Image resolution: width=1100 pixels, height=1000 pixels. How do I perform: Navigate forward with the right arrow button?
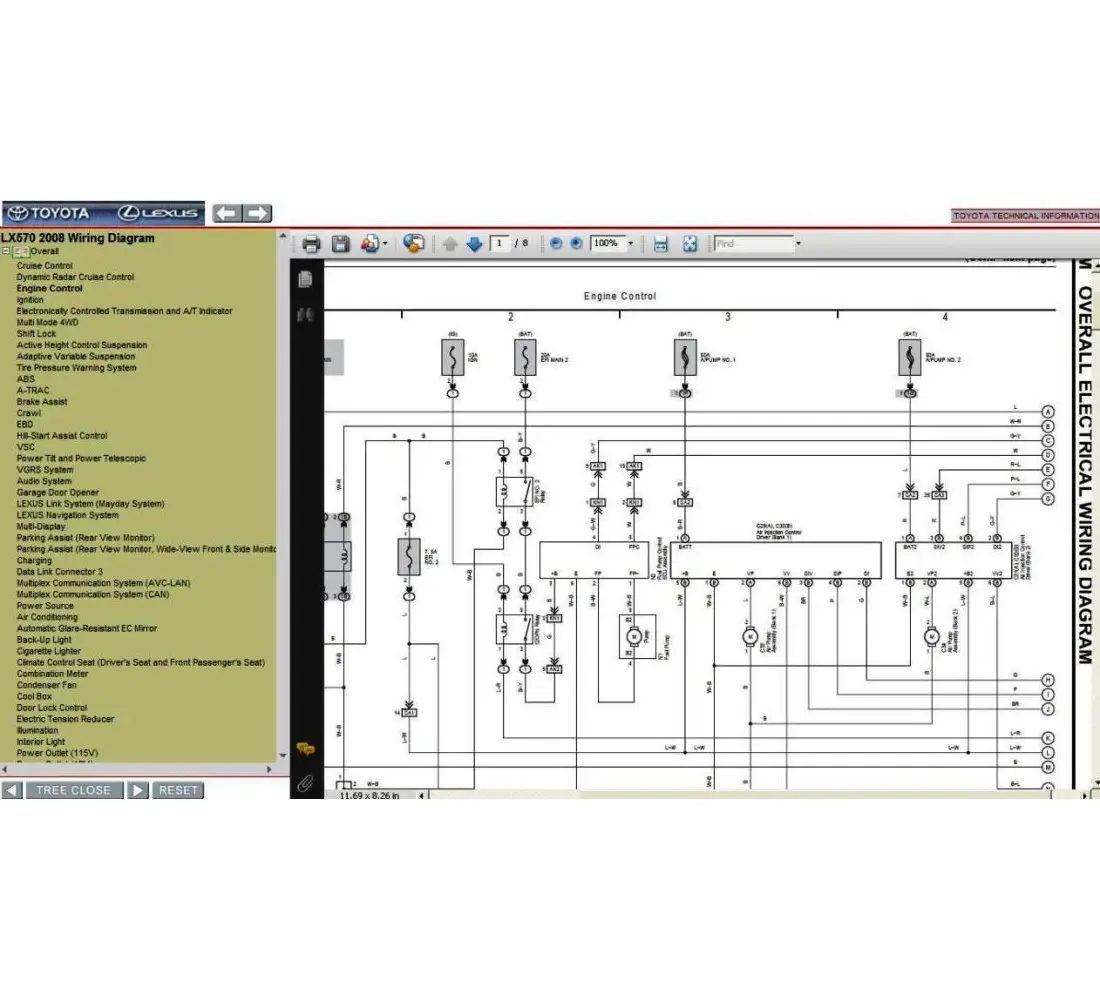click(258, 213)
